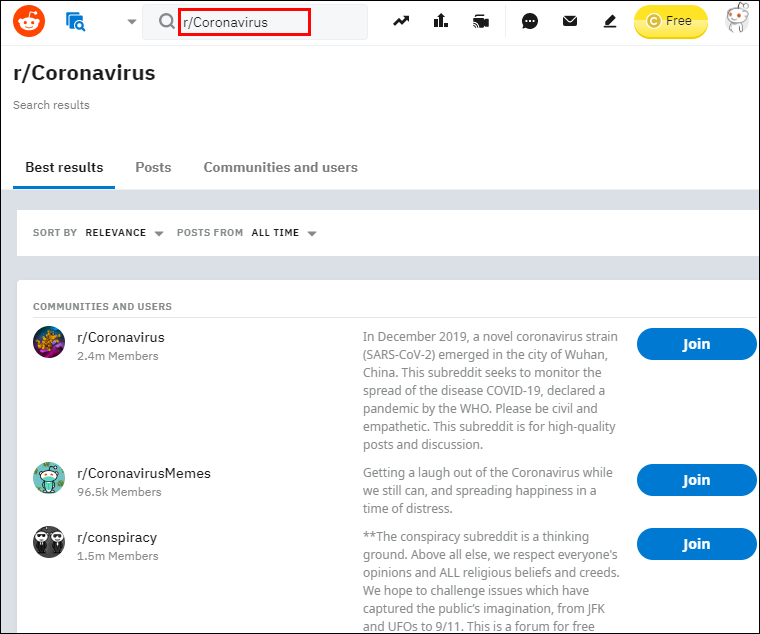Open the All bar chart icon
Viewport: 760px width, 634px height.
coord(441,21)
